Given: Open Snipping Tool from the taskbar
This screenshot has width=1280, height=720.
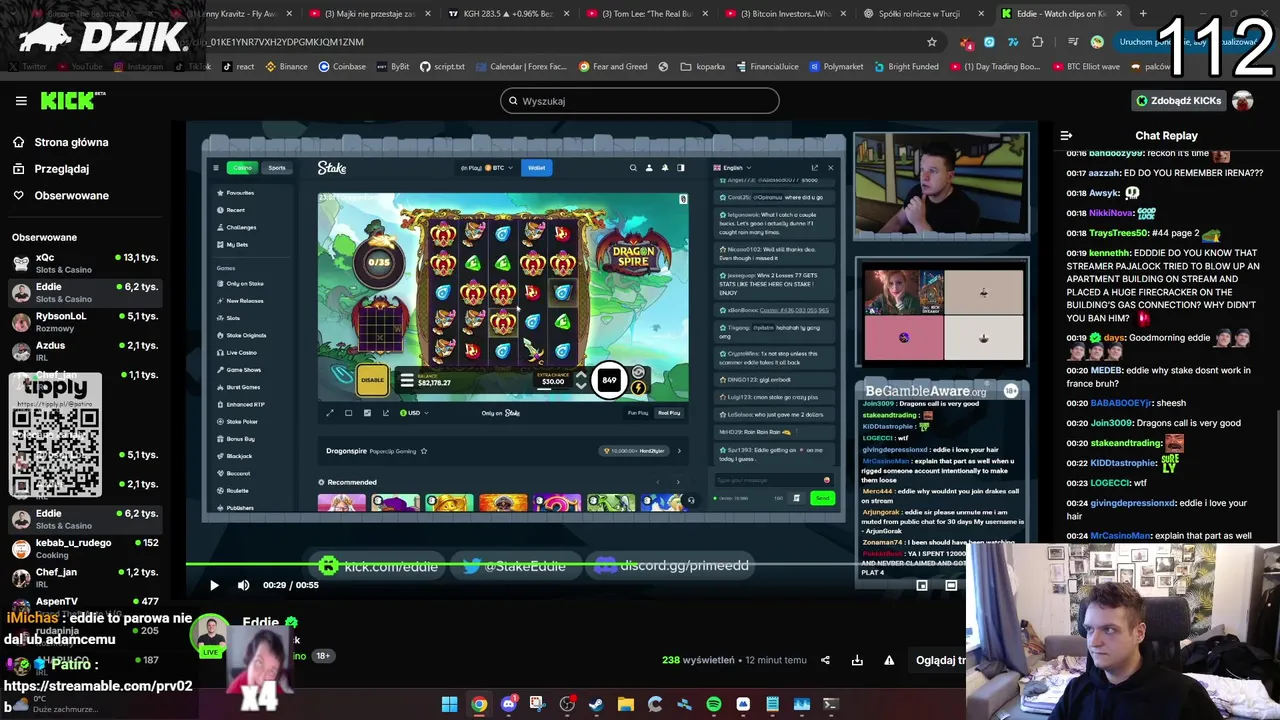Looking at the screenshot, I should pos(537,704).
